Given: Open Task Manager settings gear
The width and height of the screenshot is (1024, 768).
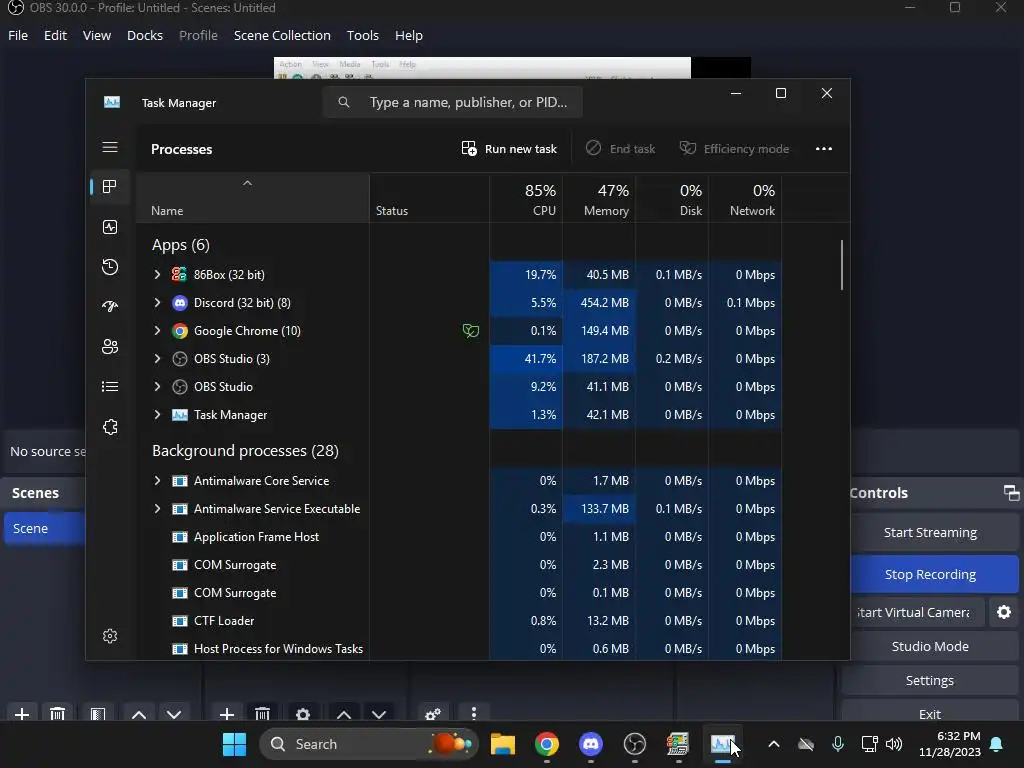Looking at the screenshot, I should (110, 635).
